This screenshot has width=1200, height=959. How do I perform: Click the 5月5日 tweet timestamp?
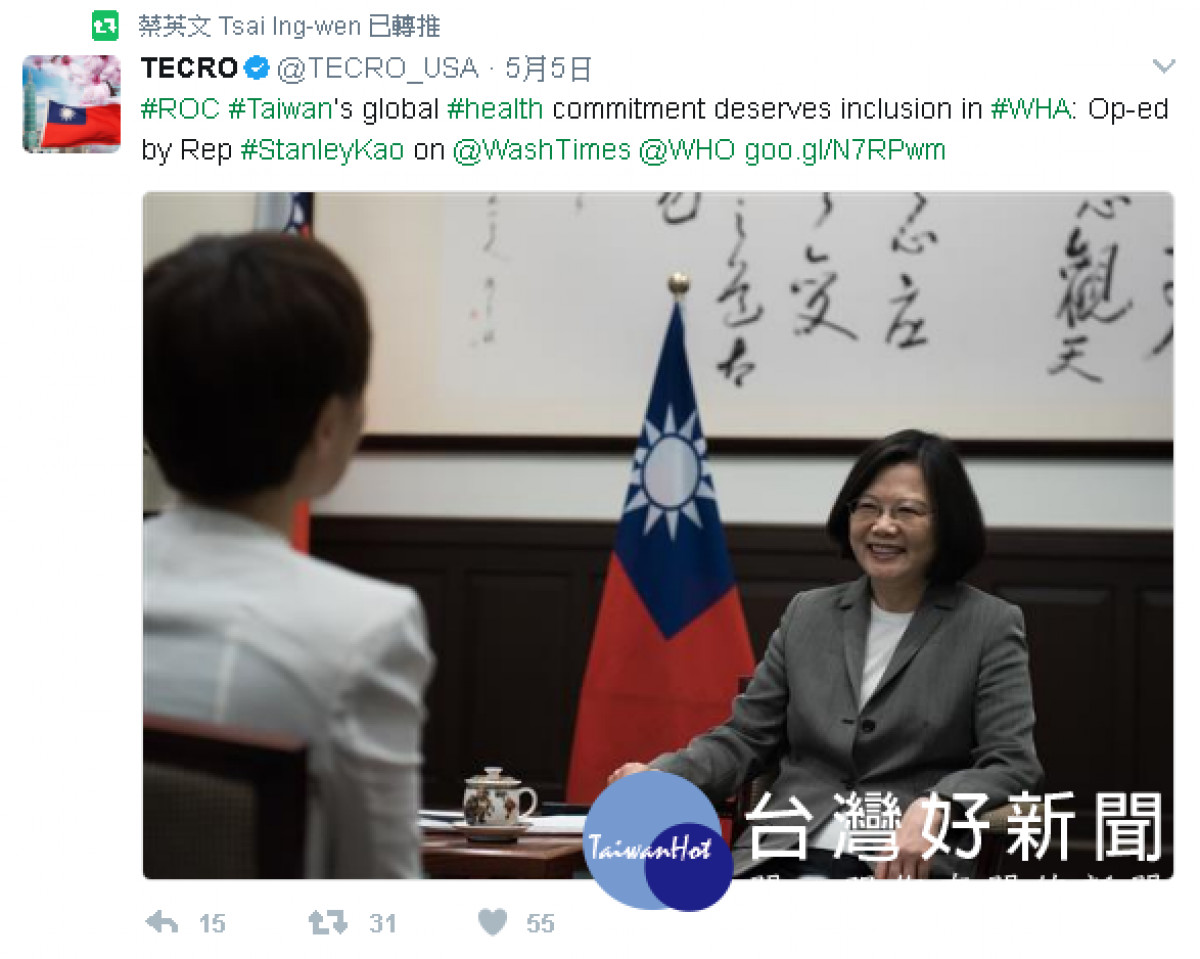pos(549,68)
